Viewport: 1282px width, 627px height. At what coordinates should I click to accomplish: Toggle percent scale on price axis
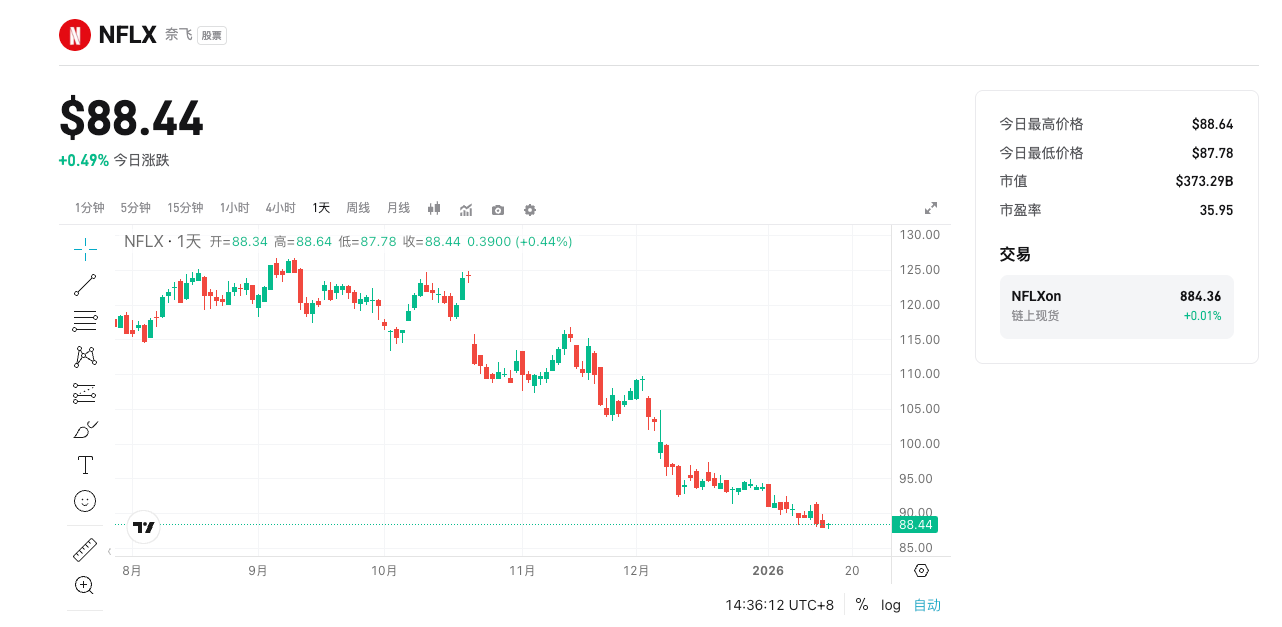point(861,605)
